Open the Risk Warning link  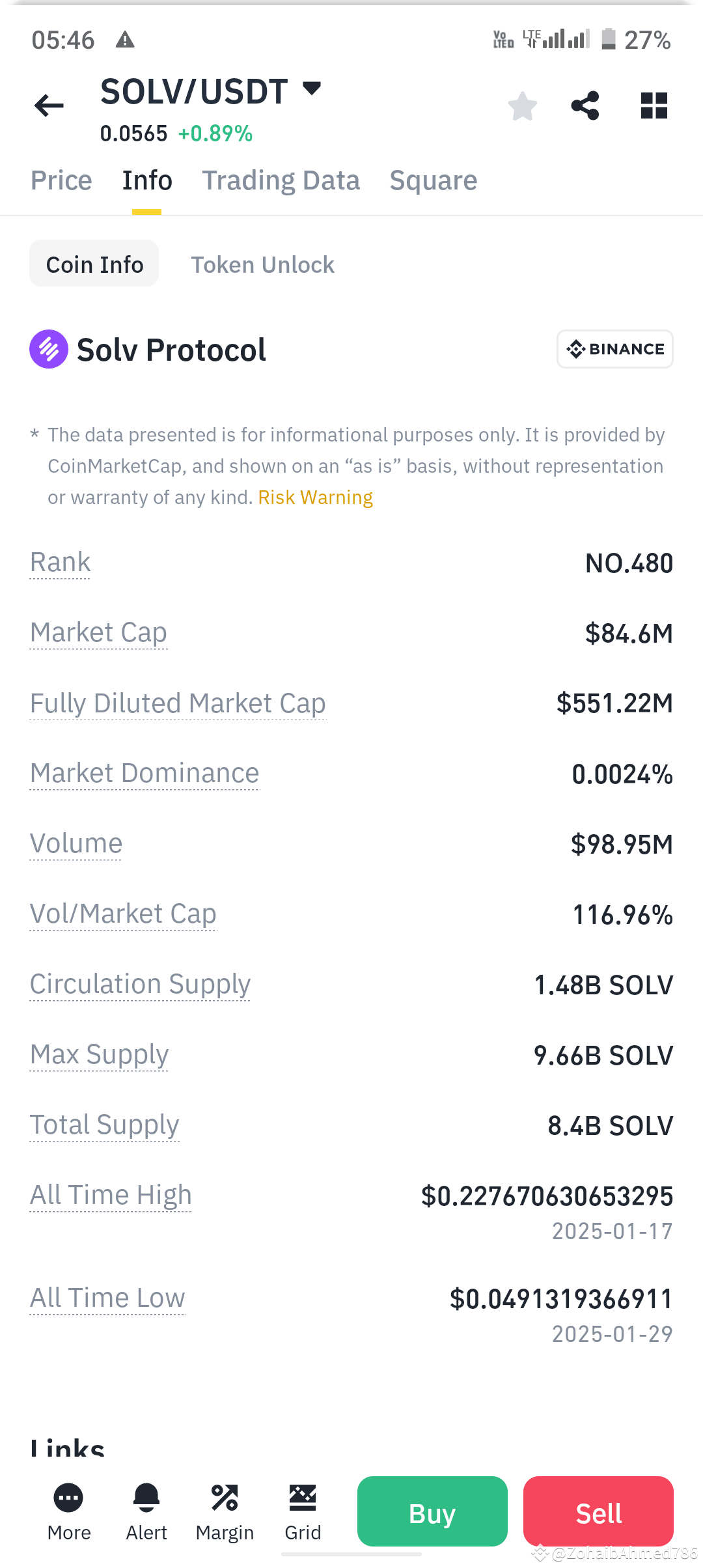point(315,497)
